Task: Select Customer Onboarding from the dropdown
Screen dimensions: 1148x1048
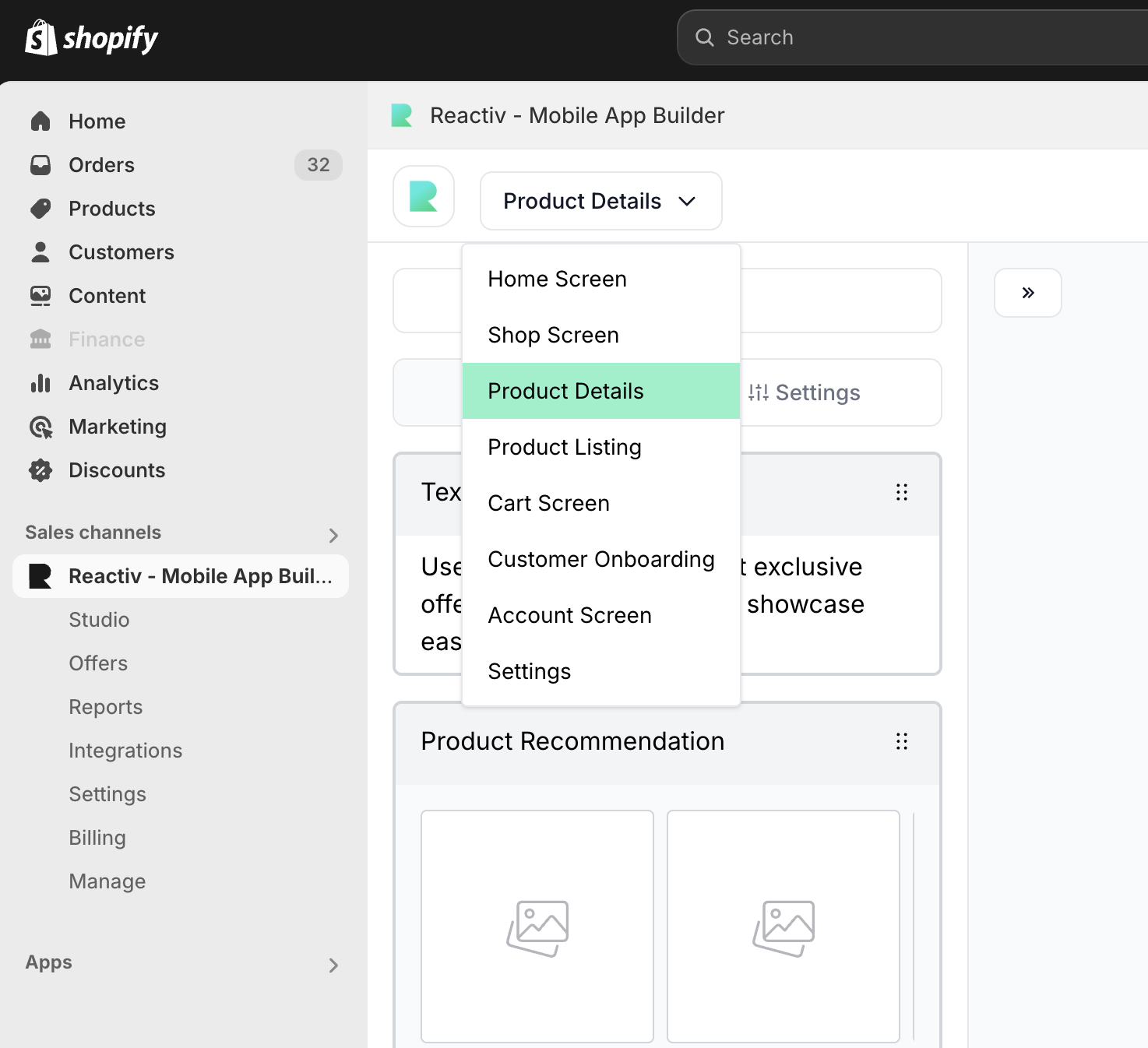Action: (600, 559)
